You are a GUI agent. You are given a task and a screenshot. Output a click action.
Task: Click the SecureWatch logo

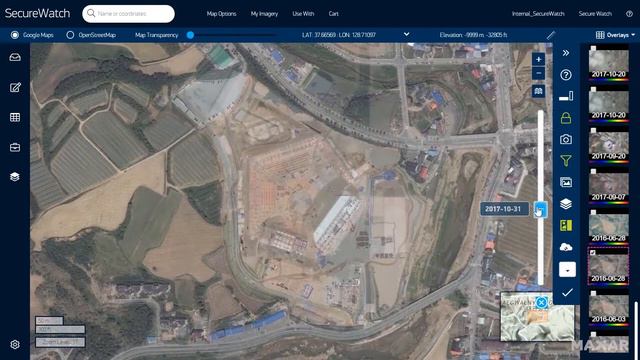(x=37, y=13)
